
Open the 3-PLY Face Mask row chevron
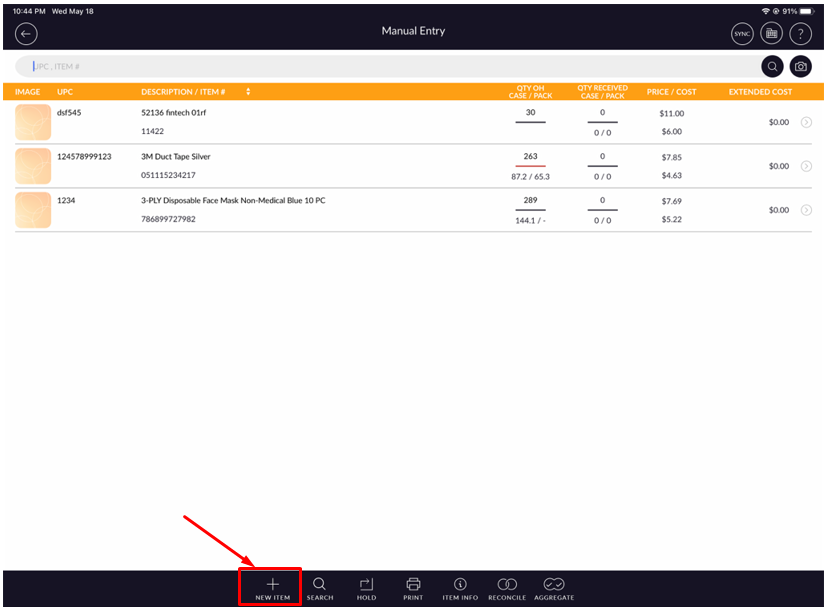806,210
